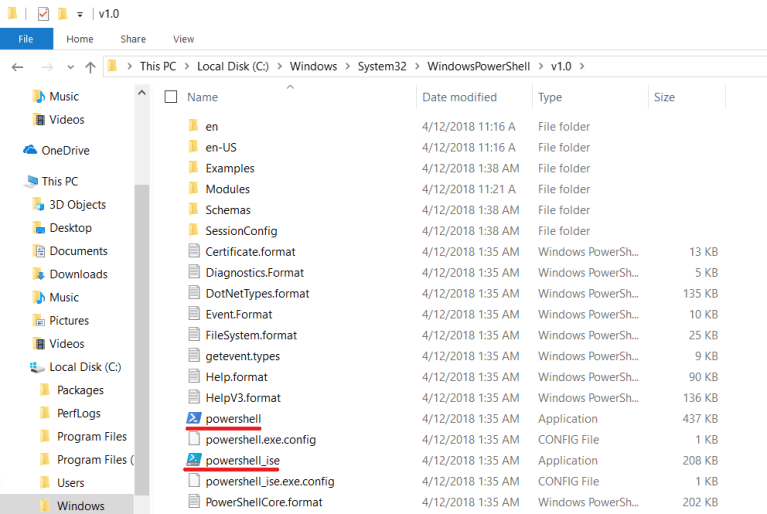Toggle the select all items checkbox
The image size is (767, 514).
coord(171,97)
